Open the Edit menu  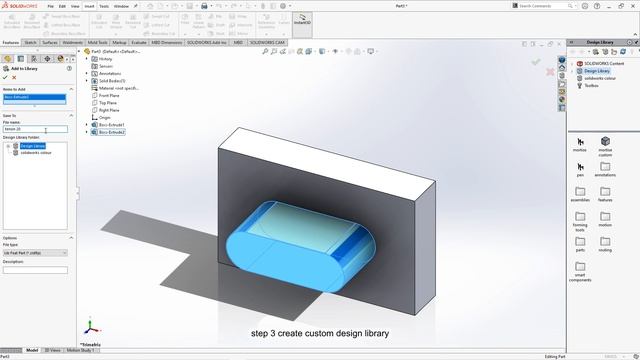point(62,6)
